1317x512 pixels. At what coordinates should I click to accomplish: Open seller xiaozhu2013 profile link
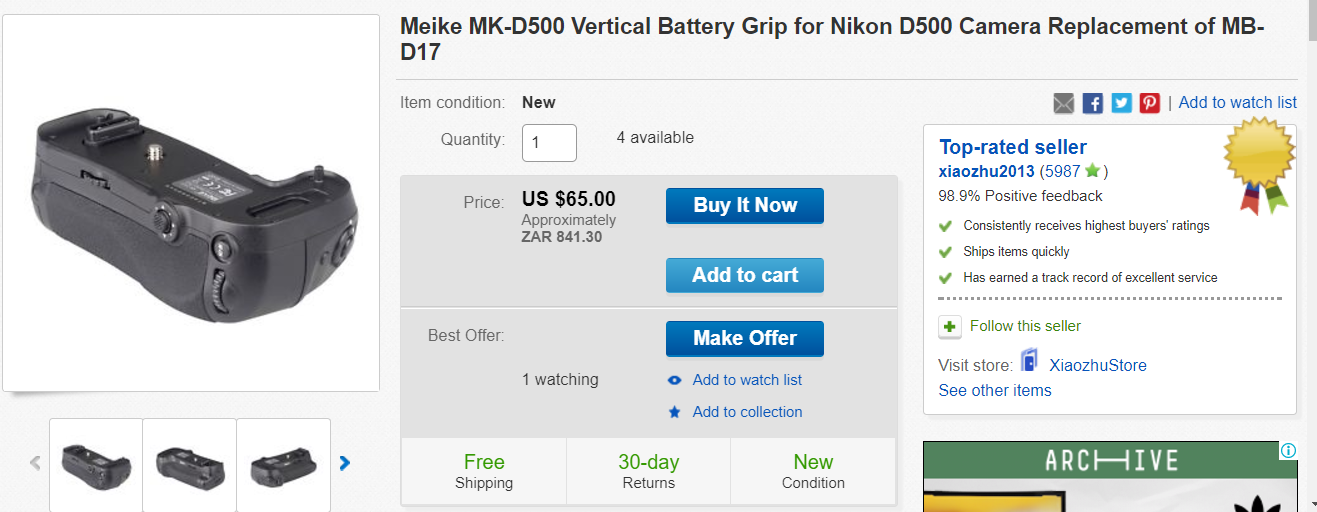pos(986,171)
